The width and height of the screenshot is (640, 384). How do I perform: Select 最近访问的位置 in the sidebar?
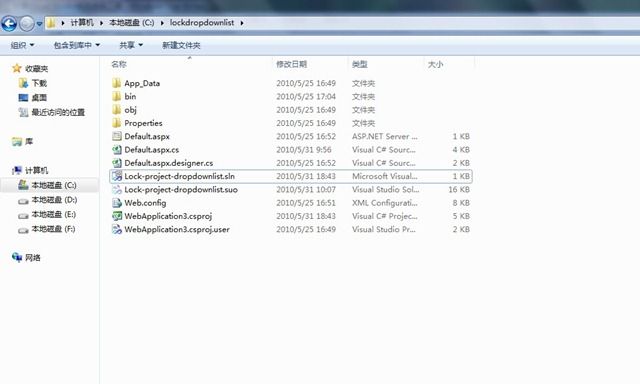pos(58,112)
